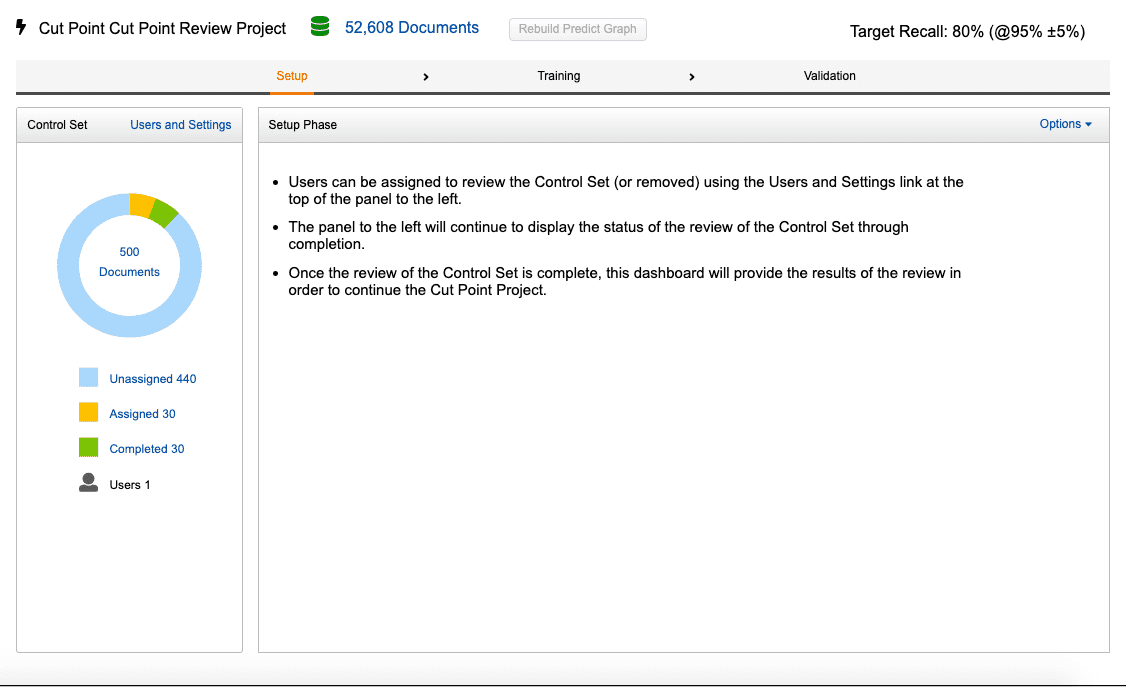Click the green database icon near document count
The height and width of the screenshot is (687, 1126).
(319, 27)
